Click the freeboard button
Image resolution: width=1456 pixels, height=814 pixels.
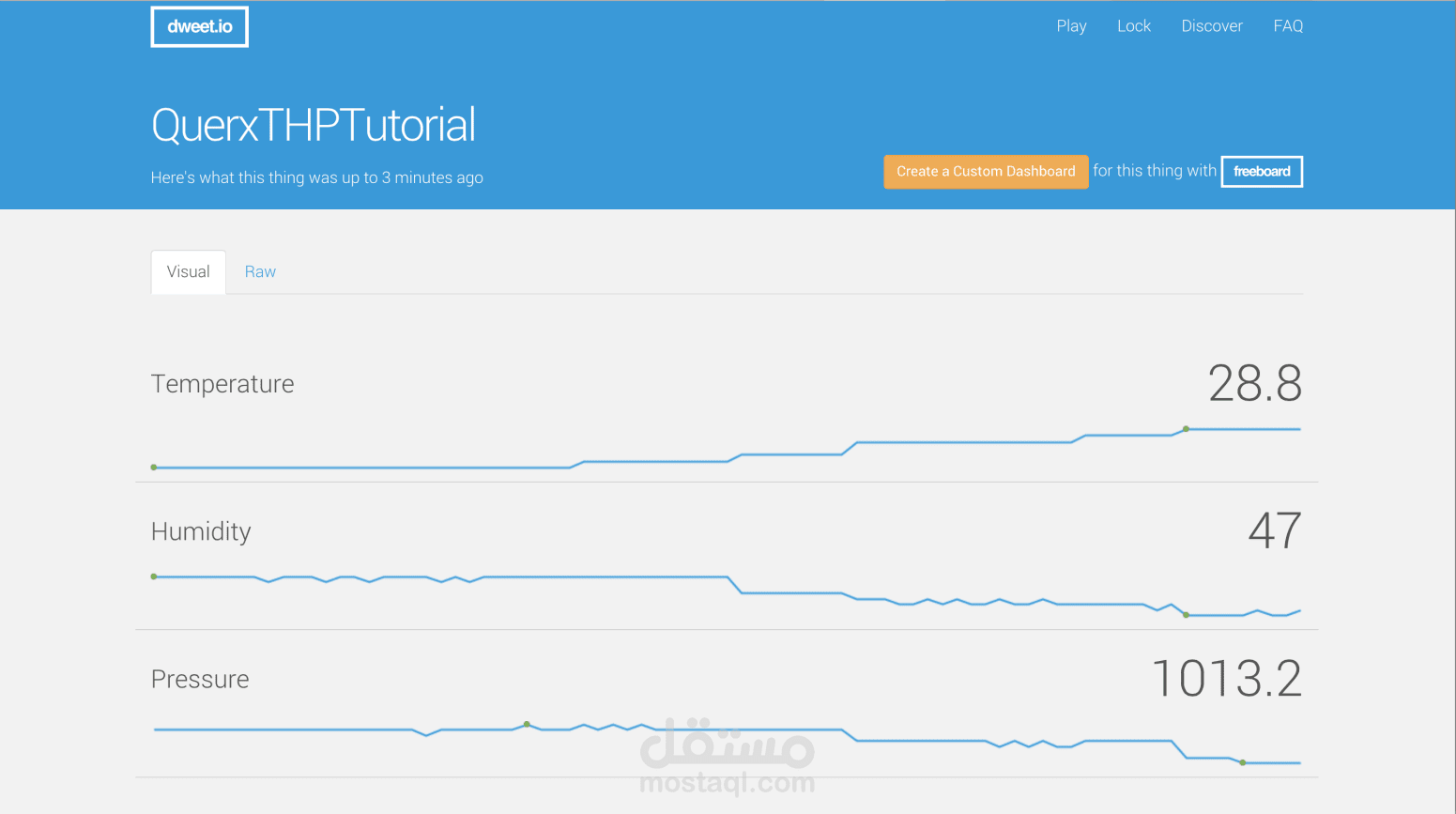click(1261, 171)
